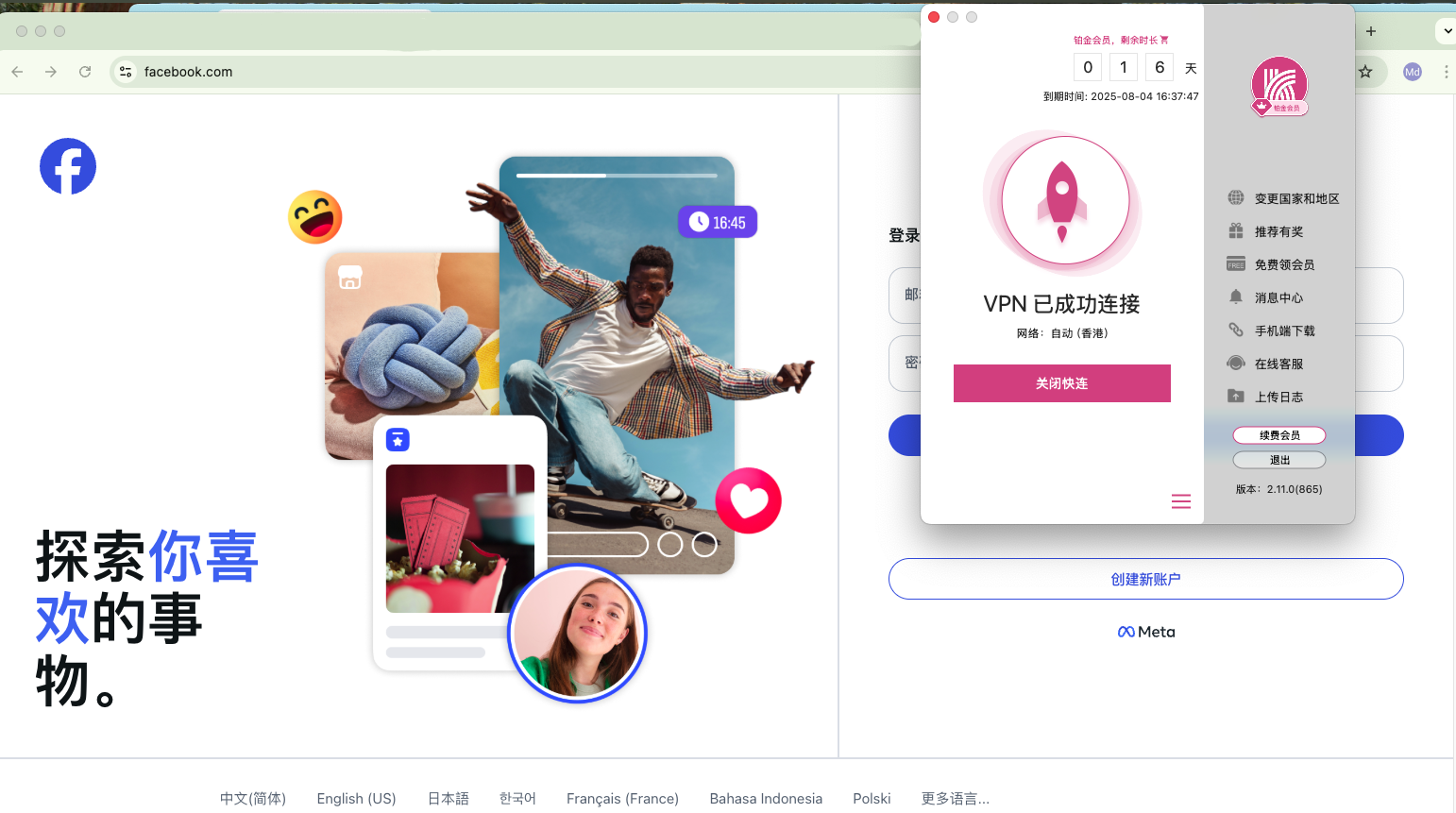Click the link icon for 手机端下载

point(1235,330)
